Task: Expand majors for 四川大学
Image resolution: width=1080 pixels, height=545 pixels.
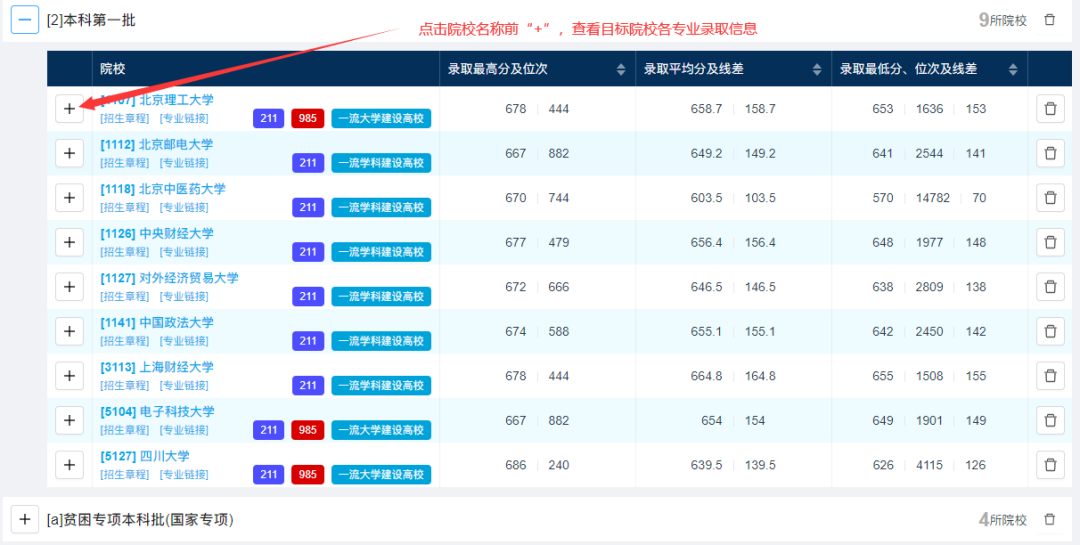Action: click(70, 464)
